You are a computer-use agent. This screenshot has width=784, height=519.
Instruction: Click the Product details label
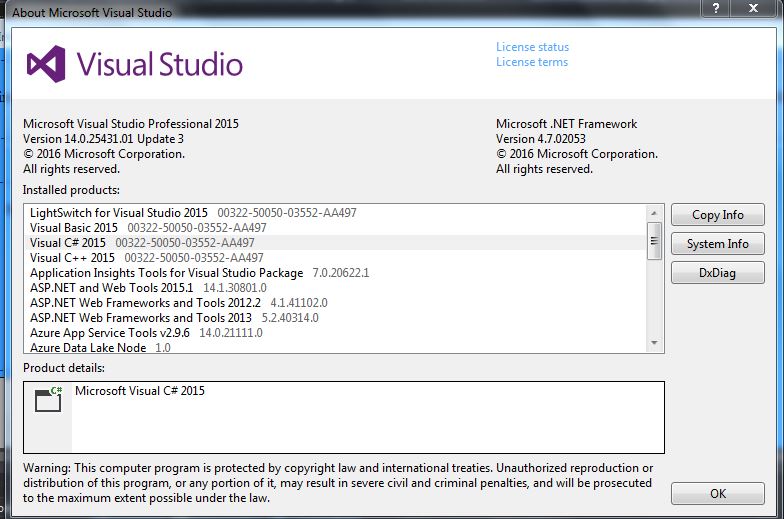(x=64, y=368)
